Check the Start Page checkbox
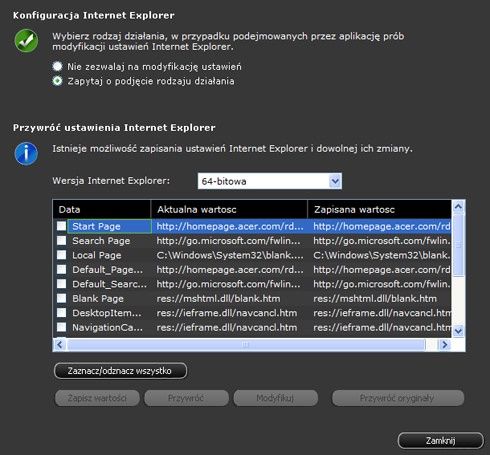Image resolution: width=490 pixels, height=455 pixels. click(61, 226)
